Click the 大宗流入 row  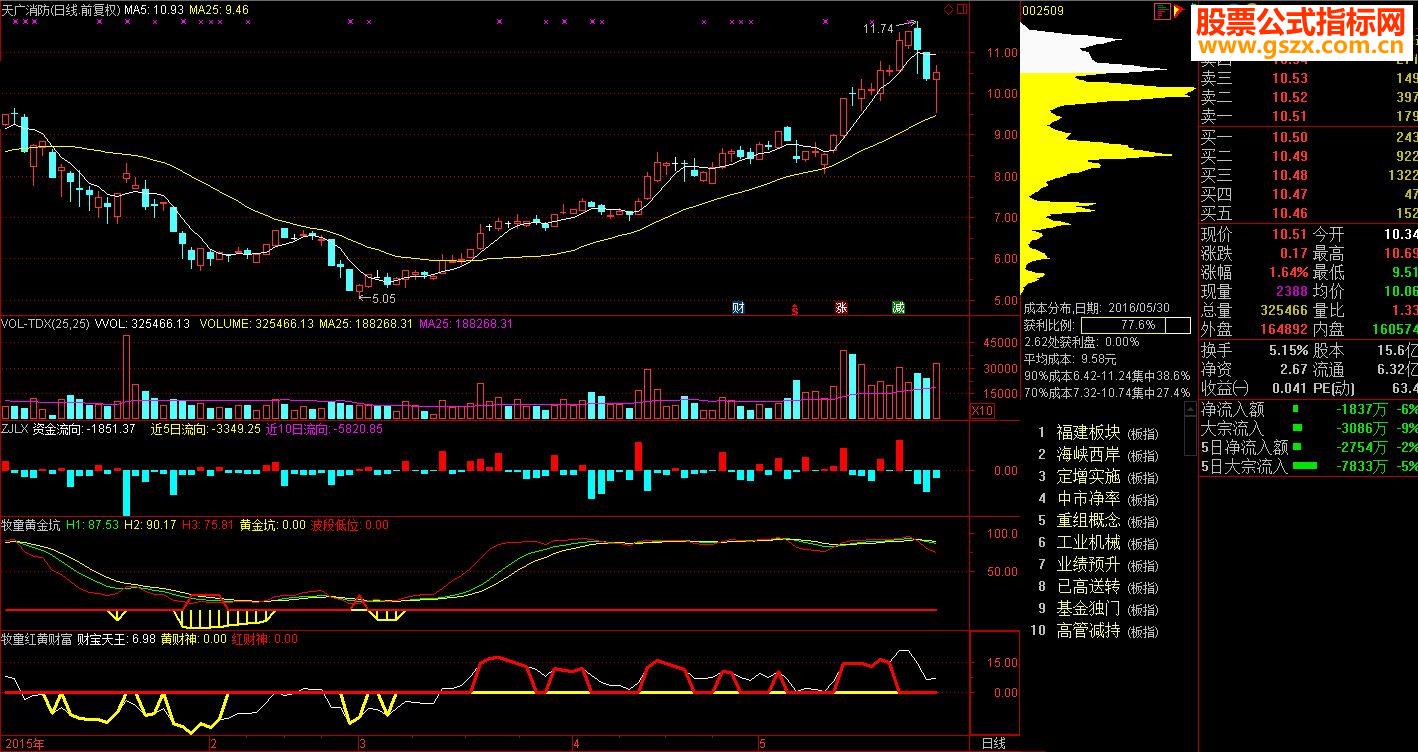1308,428
